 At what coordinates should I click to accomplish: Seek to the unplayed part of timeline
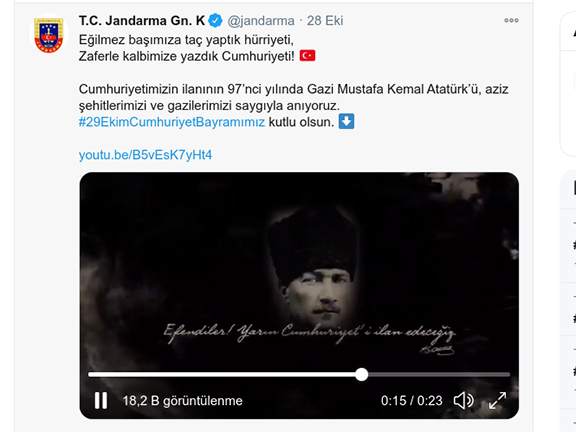[x=439, y=374]
